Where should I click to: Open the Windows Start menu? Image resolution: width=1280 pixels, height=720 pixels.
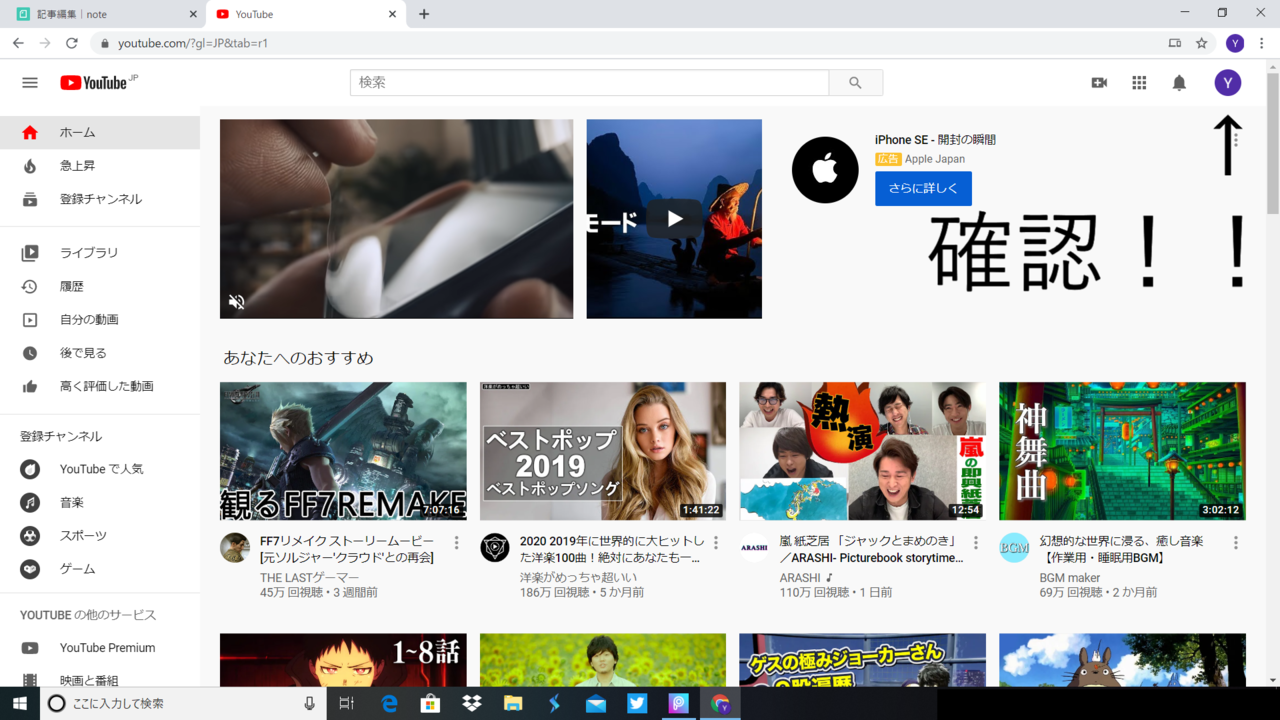[20, 704]
